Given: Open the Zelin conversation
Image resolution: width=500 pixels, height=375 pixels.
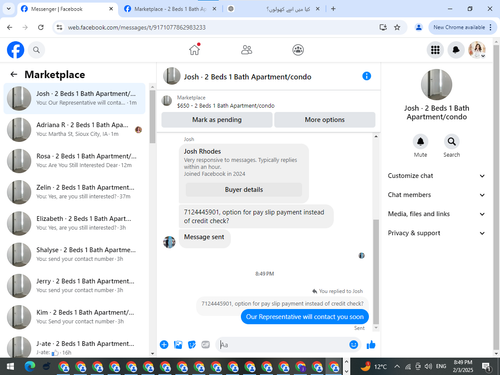Looking at the screenshot, I should 75,192.
